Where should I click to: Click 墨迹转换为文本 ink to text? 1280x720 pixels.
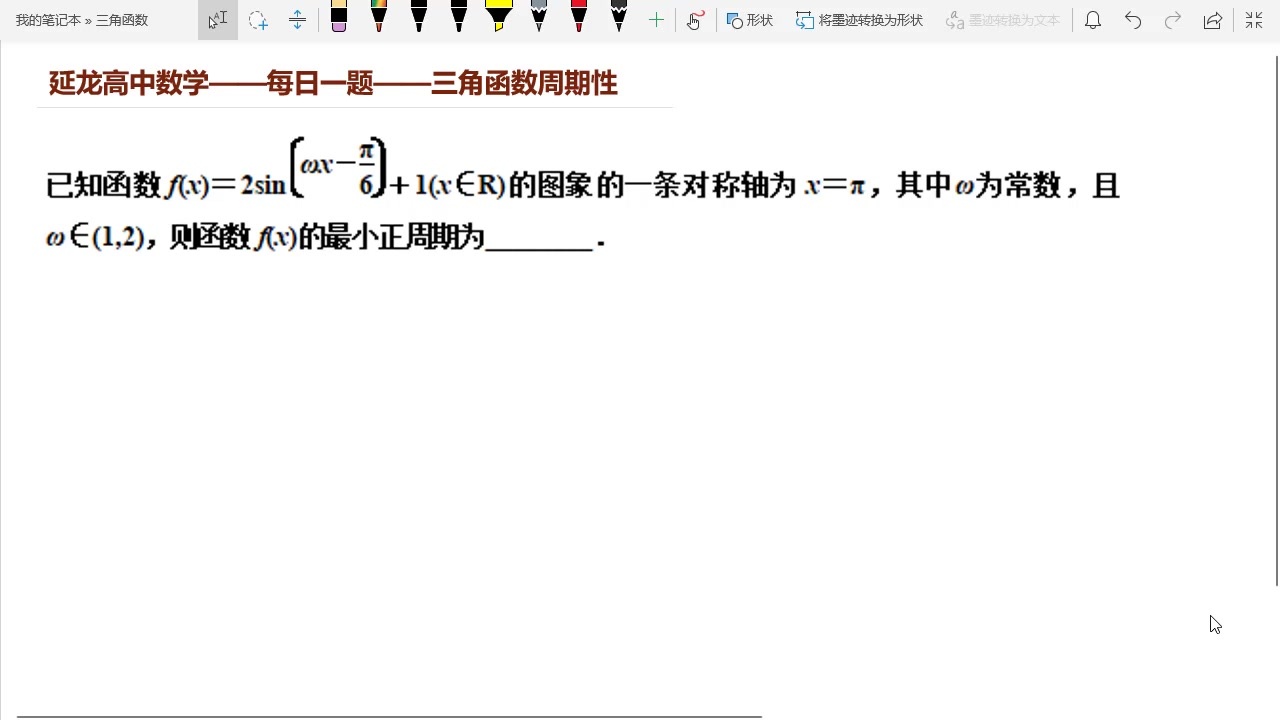[1002, 20]
